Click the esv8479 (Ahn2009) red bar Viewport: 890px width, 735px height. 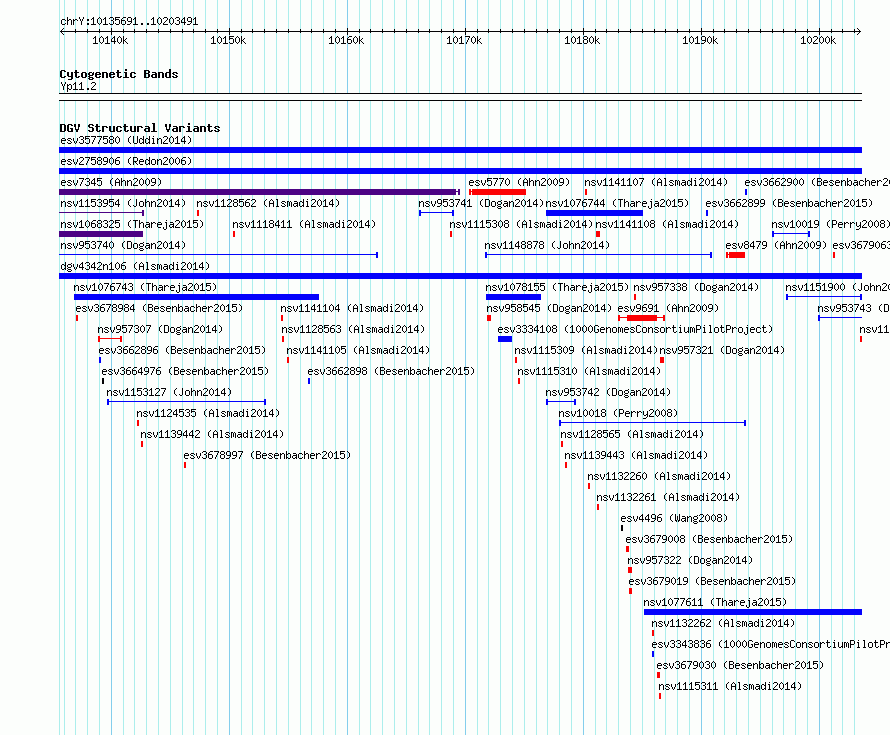[x=736, y=255]
